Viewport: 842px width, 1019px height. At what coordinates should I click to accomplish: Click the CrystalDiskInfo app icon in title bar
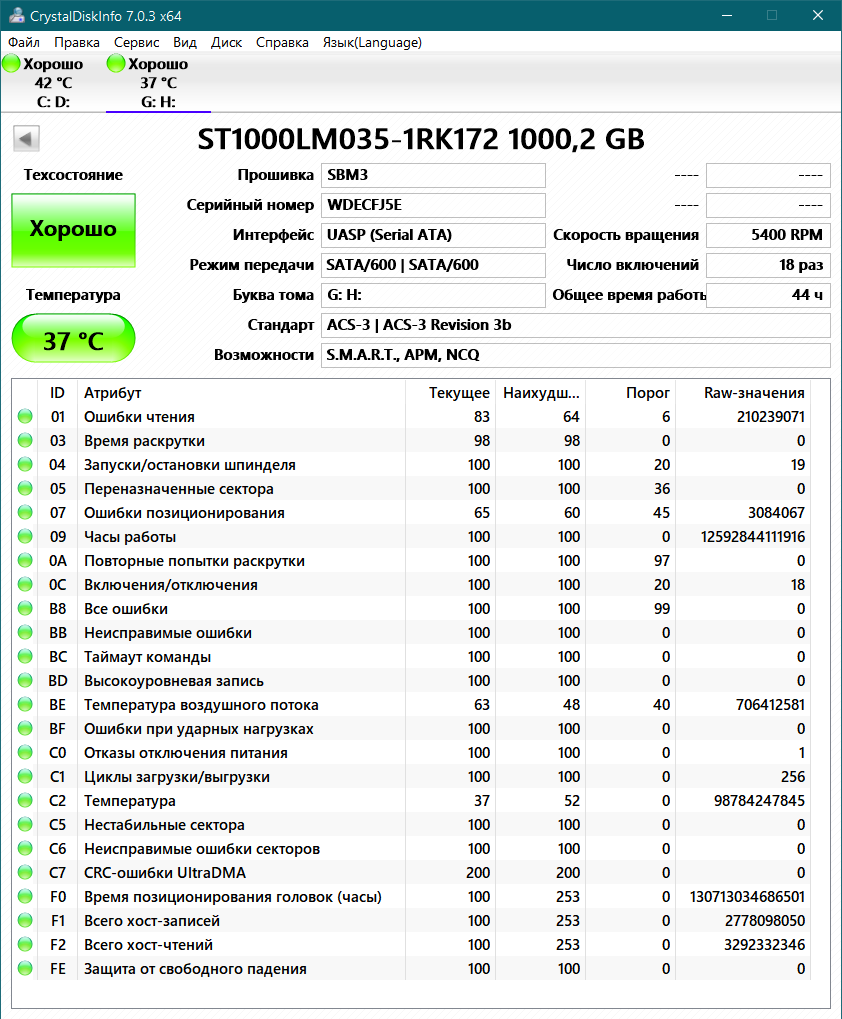click(15, 17)
